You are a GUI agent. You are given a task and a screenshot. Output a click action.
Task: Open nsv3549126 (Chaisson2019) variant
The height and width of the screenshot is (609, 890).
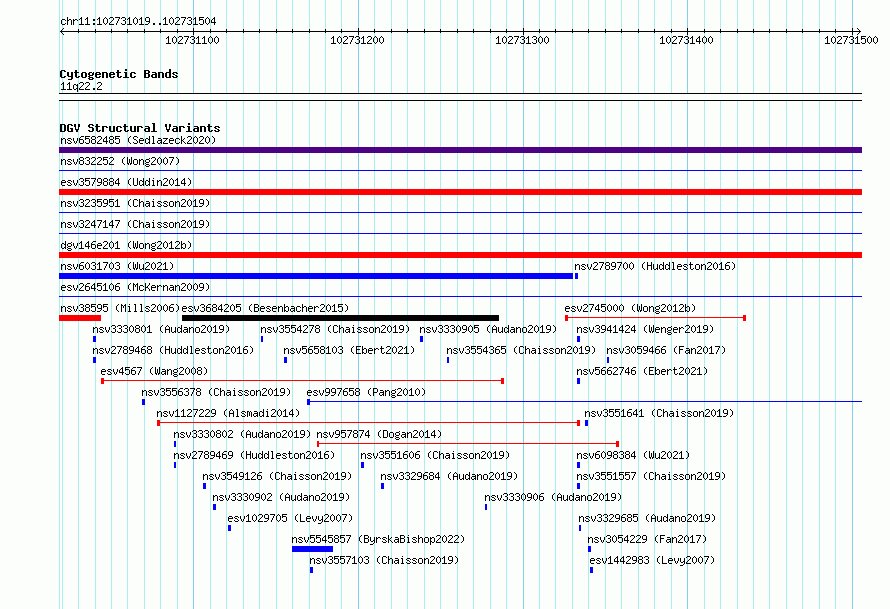click(278, 476)
